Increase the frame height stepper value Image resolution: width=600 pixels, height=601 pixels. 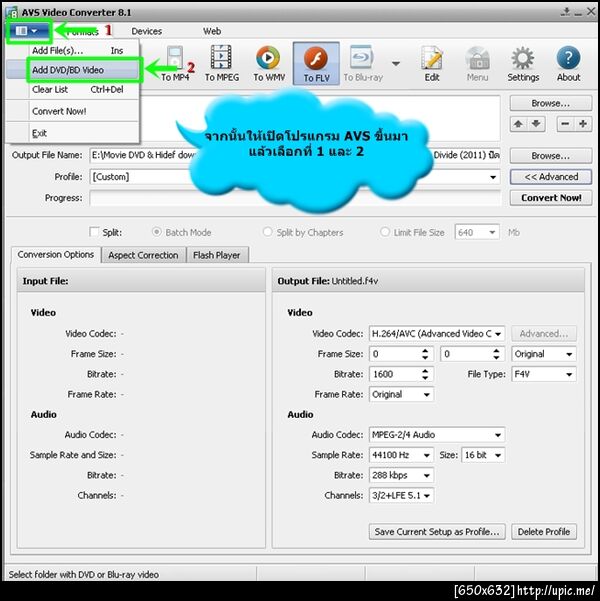click(x=496, y=351)
